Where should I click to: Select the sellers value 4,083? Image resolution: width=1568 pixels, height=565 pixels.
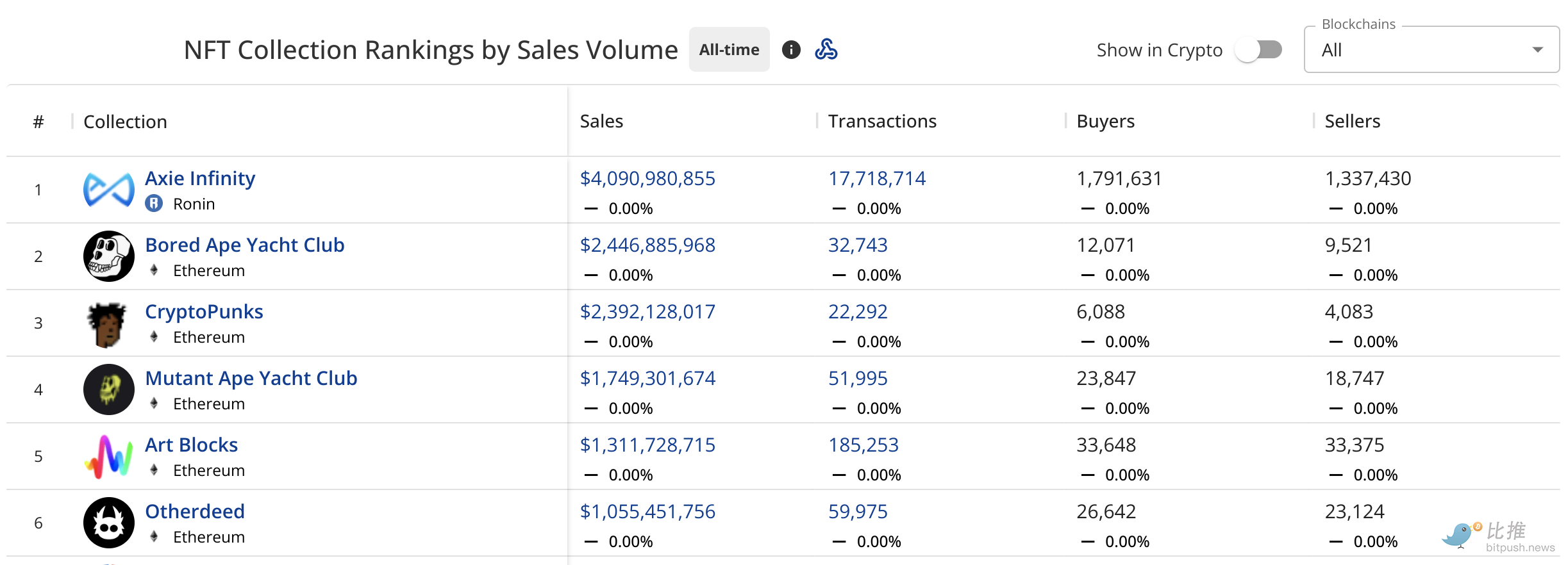click(1349, 311)
